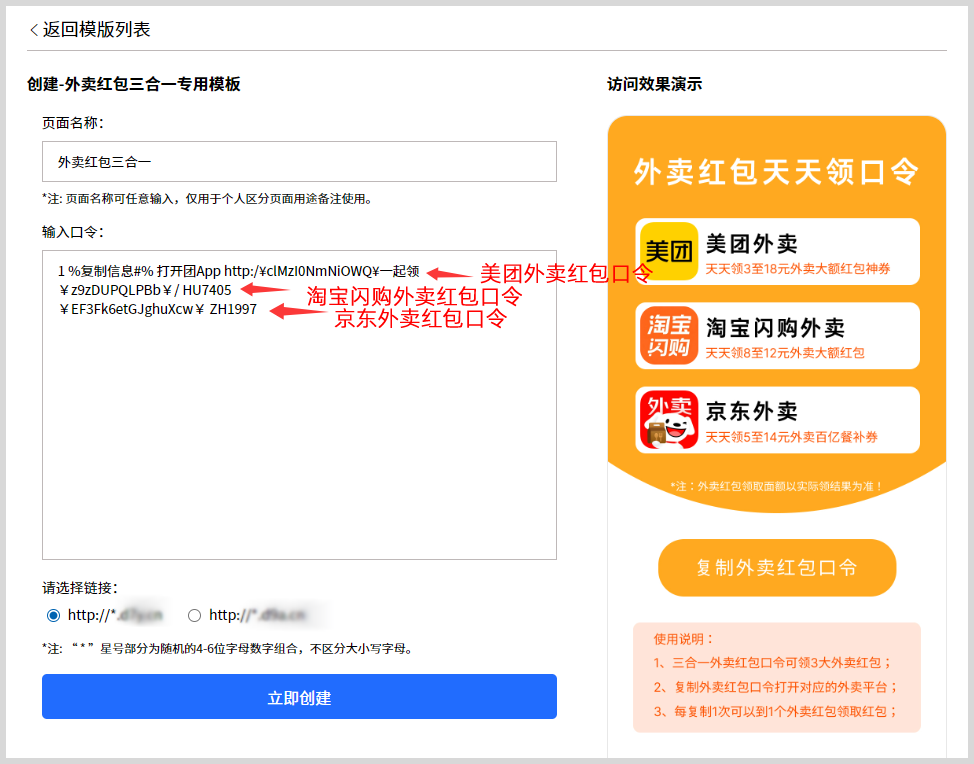The image size is (974, 764).
Task: Open the 京东外卖 card title
Action: [752, 411]
